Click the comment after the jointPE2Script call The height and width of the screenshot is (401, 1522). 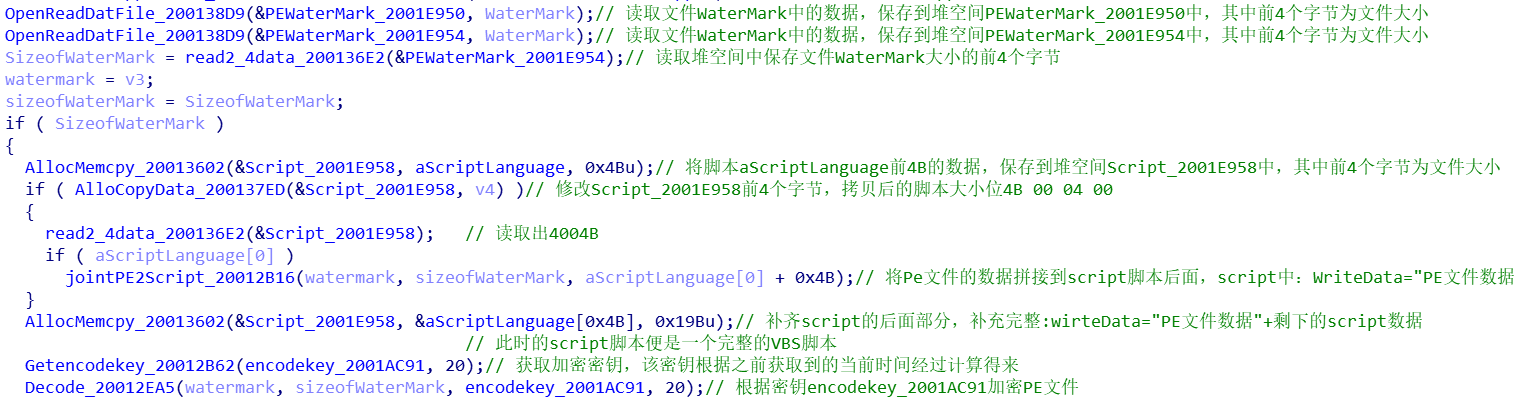pos(1185,278)
